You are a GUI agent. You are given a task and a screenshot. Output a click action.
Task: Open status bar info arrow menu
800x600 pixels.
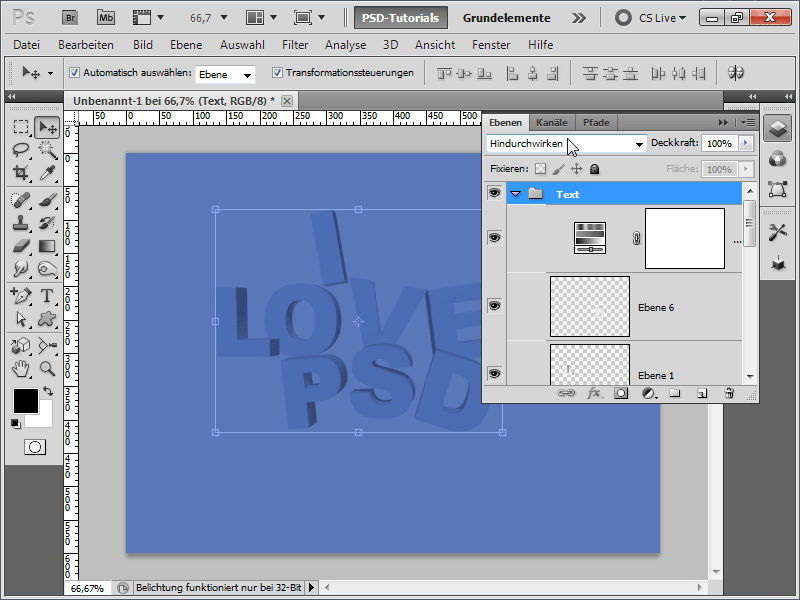[311, 588]
